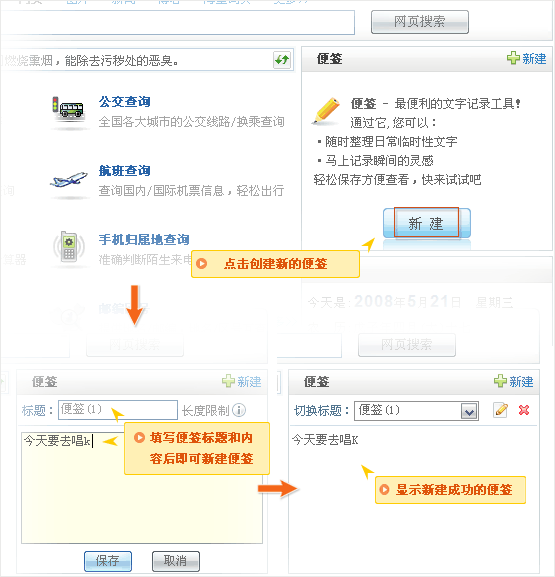Viewport: 555px width, 577px height.
Task: Click the large 新建 button
Action: pos(427,223)
